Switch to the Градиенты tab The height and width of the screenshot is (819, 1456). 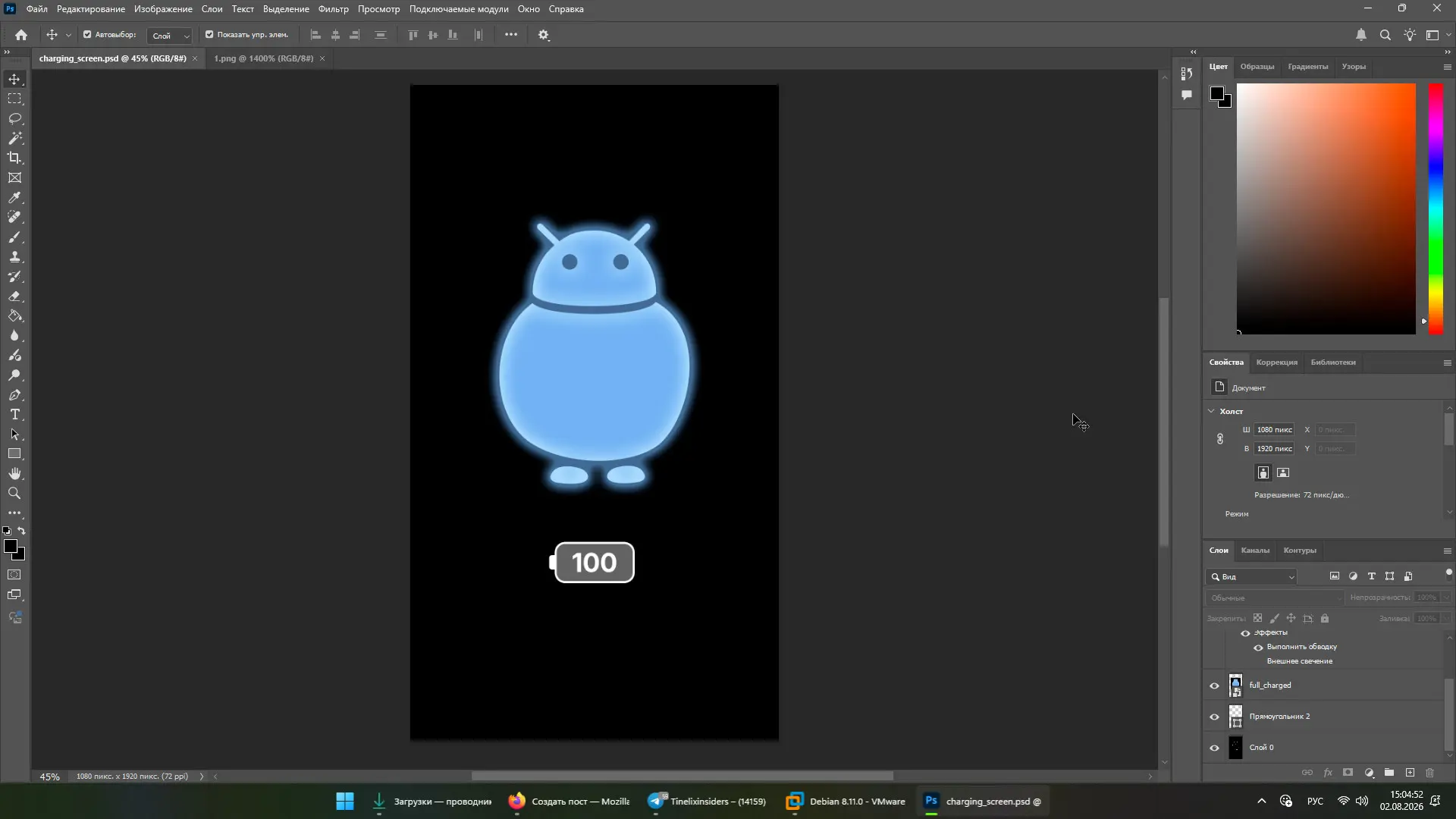[x=1307, y=67]
